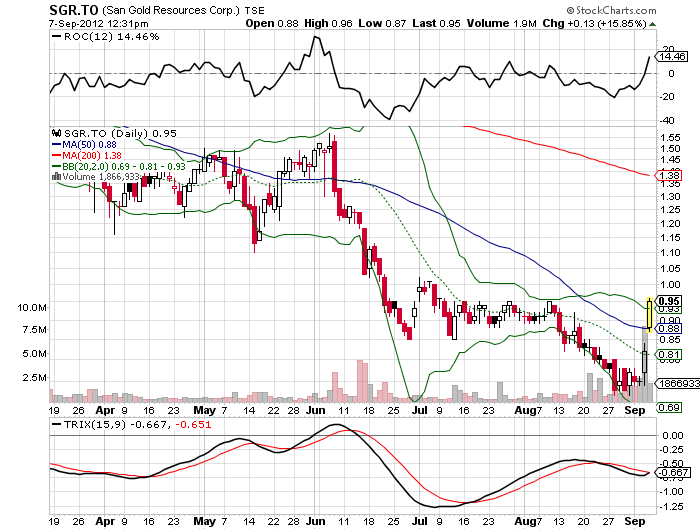Click the 'Low 0.87' value
This screenshot has width=700, height=530.
(382, 24)
